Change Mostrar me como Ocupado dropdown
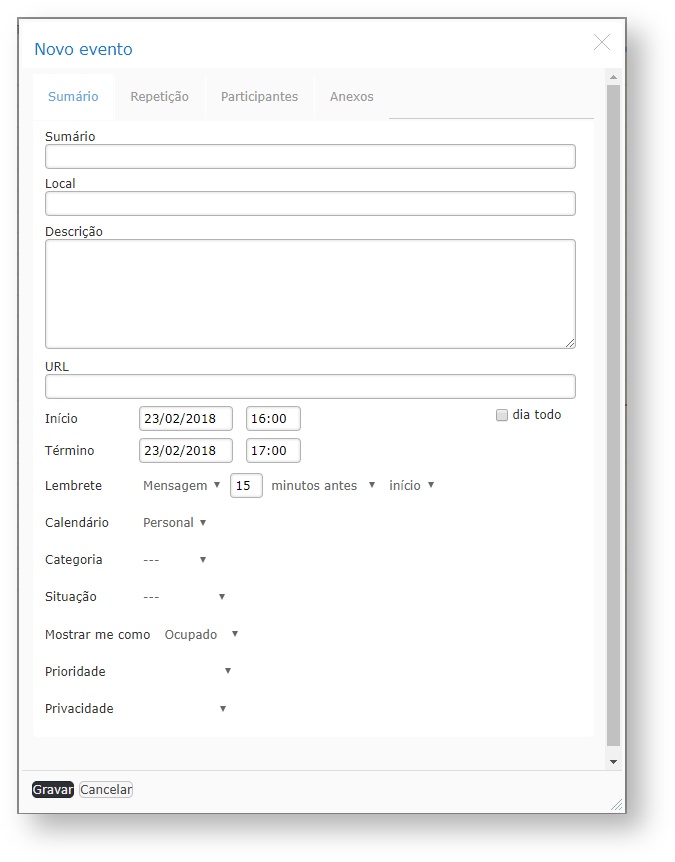The image size is (675, 862). [x=202, y=635]
